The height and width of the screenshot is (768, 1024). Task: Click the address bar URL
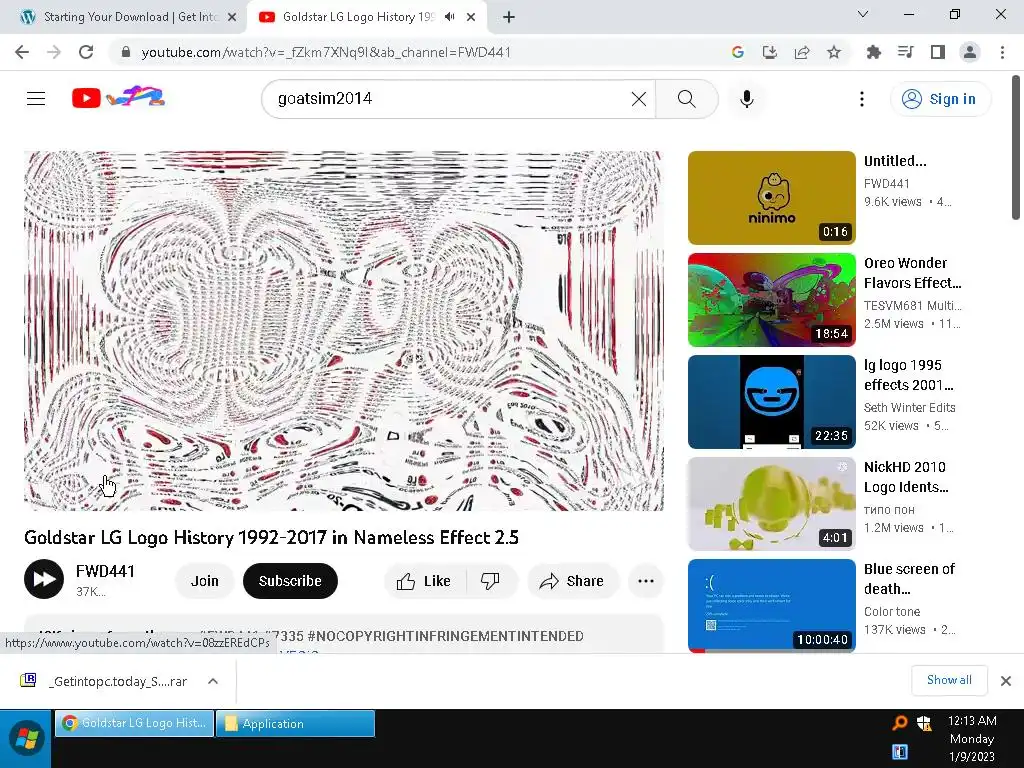(326, 52)
